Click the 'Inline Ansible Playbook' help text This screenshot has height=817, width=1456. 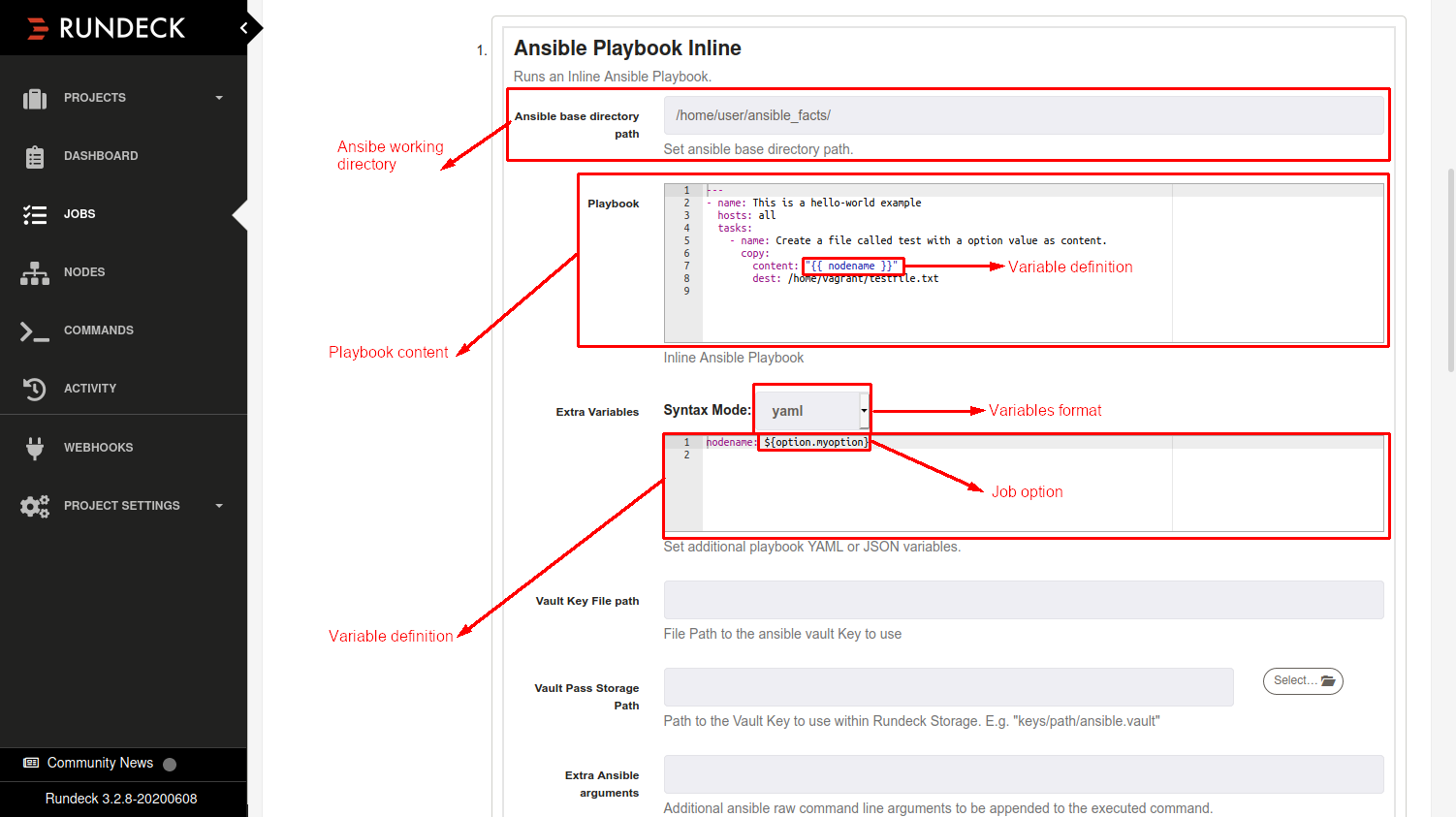734,358
